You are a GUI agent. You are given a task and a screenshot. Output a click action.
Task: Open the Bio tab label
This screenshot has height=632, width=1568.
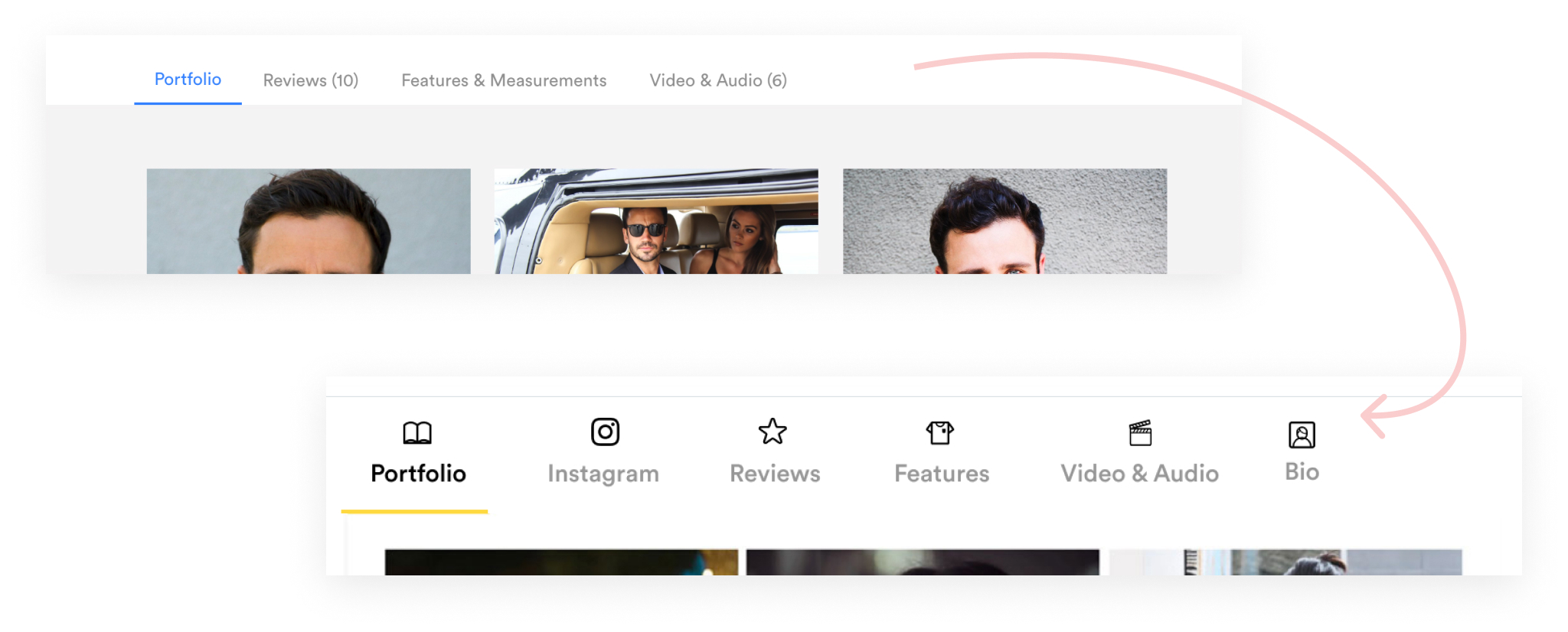tap(1302, 471)
